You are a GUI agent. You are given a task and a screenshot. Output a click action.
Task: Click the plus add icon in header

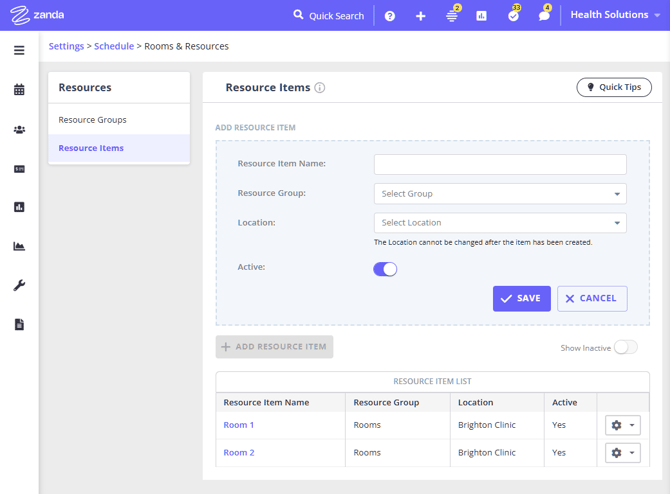[x=421, y=16]
